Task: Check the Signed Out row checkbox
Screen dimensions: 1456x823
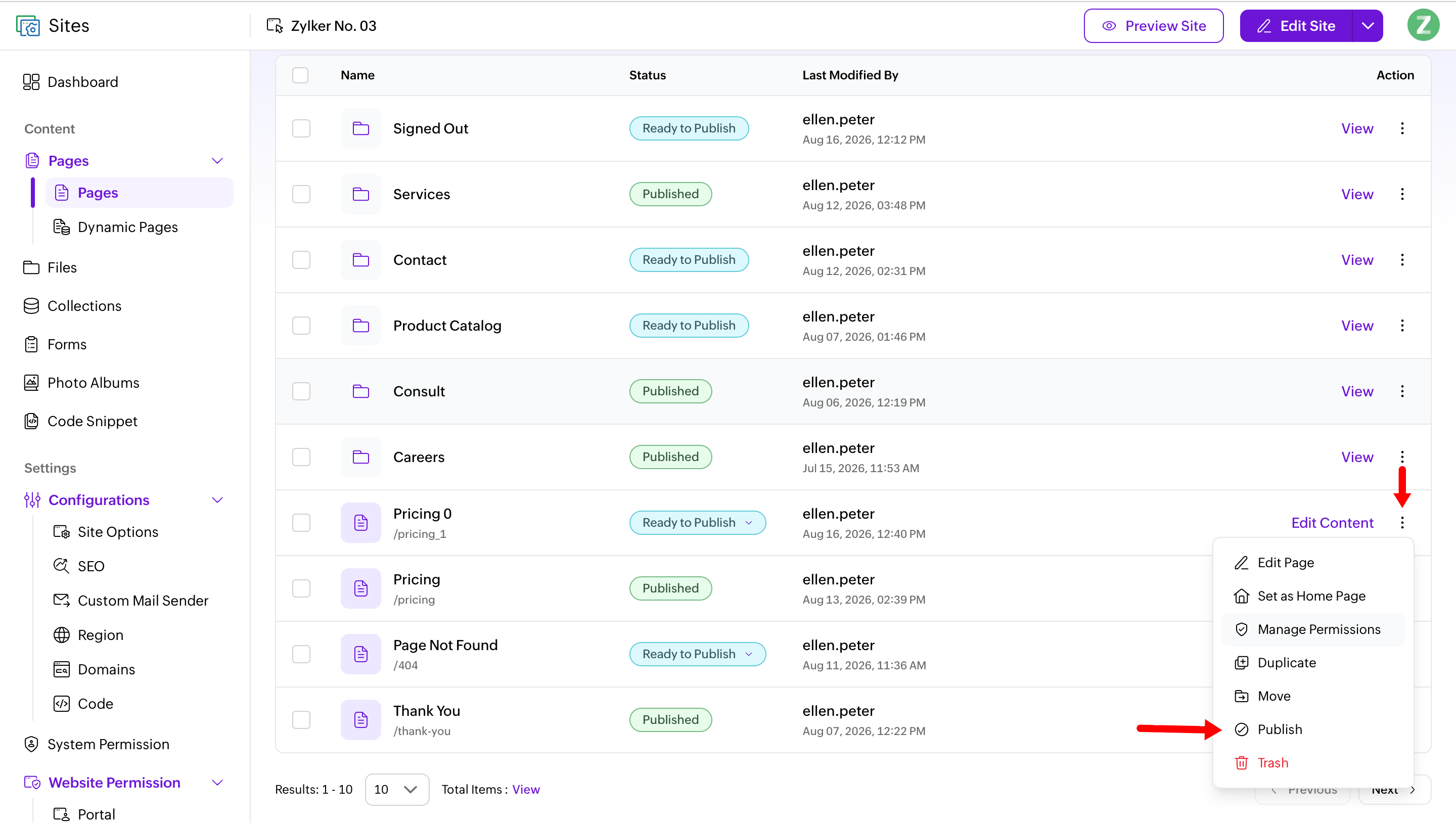Action: click(301, 128)
